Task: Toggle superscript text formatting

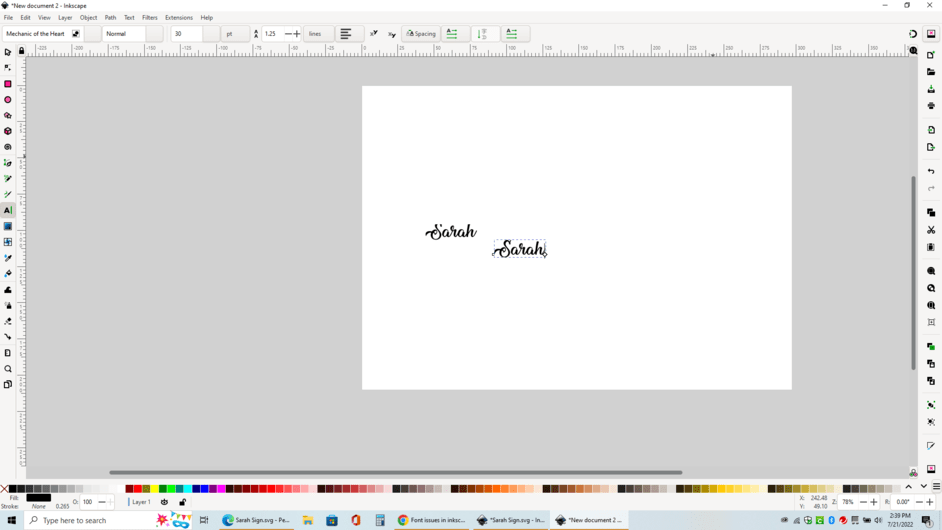Action: tap(374, 34)
